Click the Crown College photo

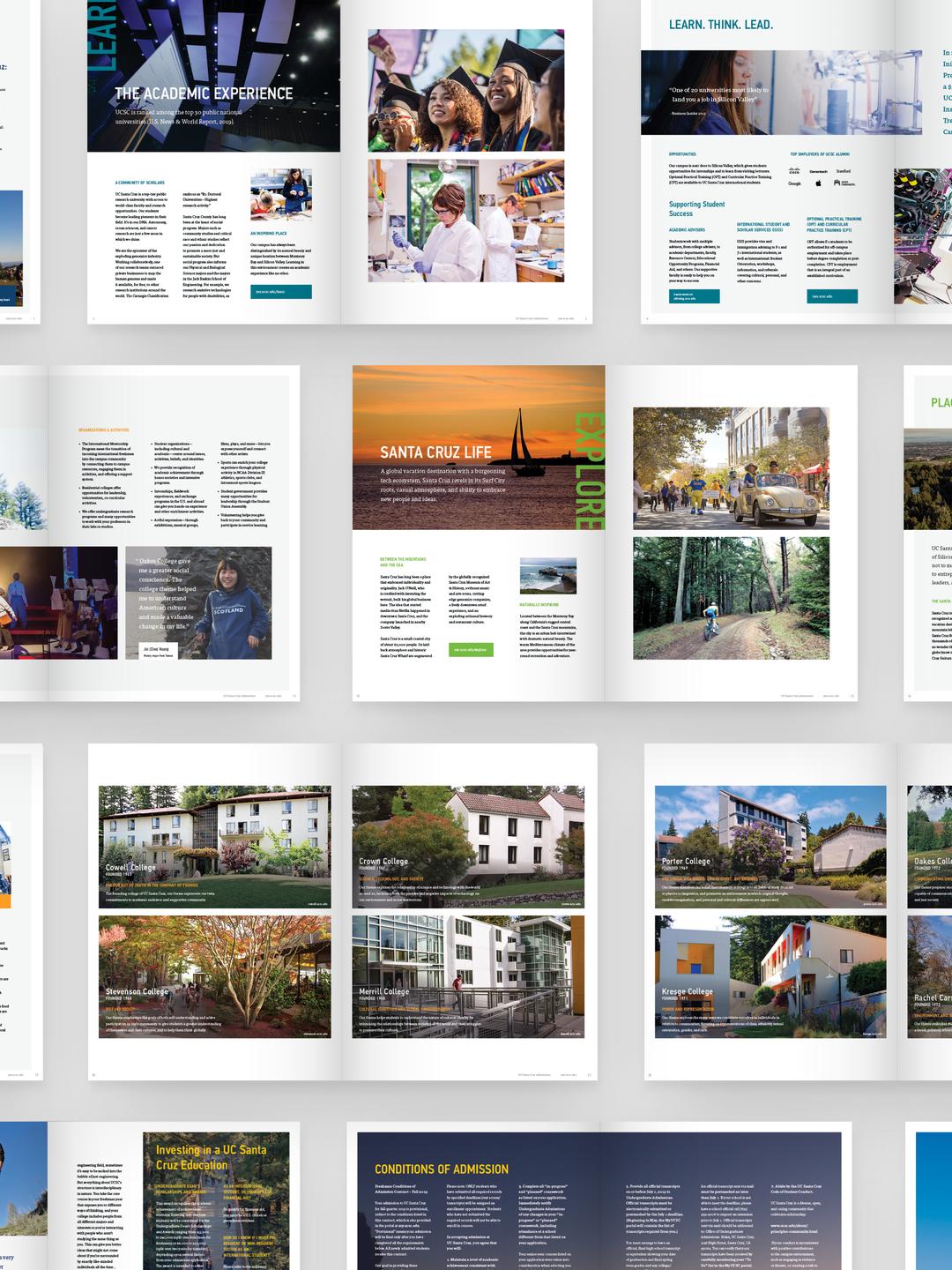pyautogui.click(x=468, y=847)
